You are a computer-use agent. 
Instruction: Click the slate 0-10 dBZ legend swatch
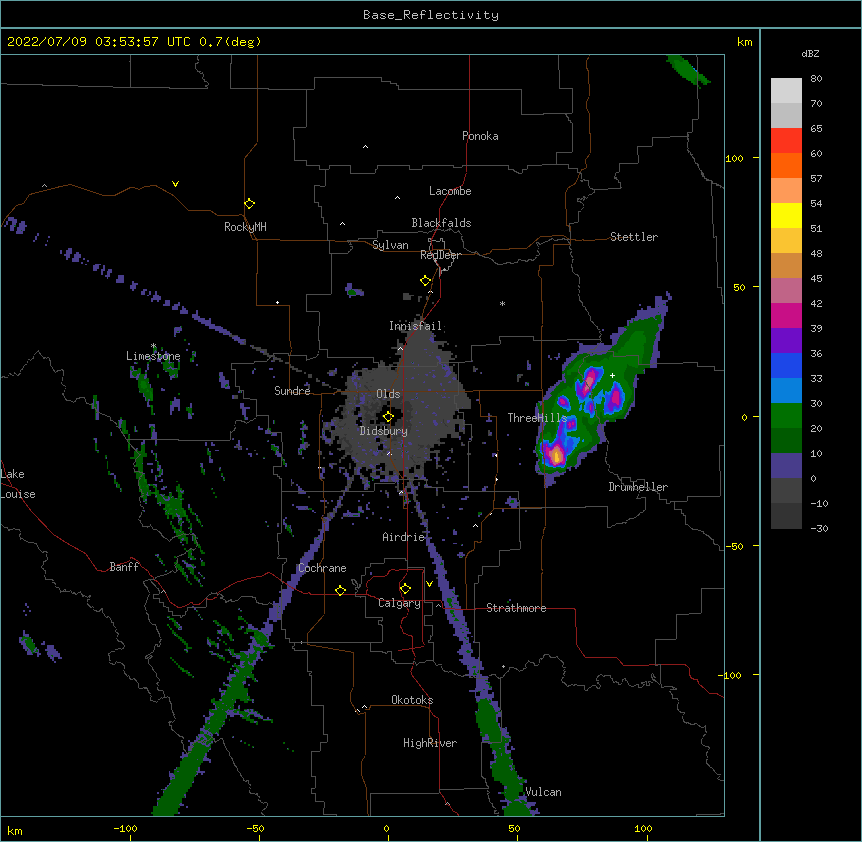click(786, 466)
